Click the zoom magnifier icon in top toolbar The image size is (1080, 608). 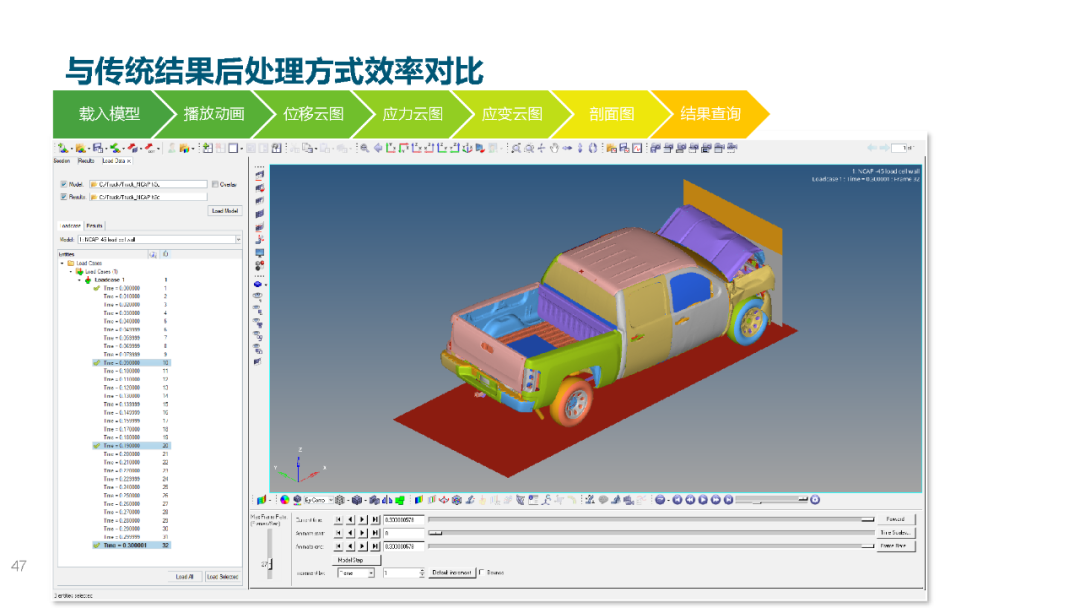point(364,148)
